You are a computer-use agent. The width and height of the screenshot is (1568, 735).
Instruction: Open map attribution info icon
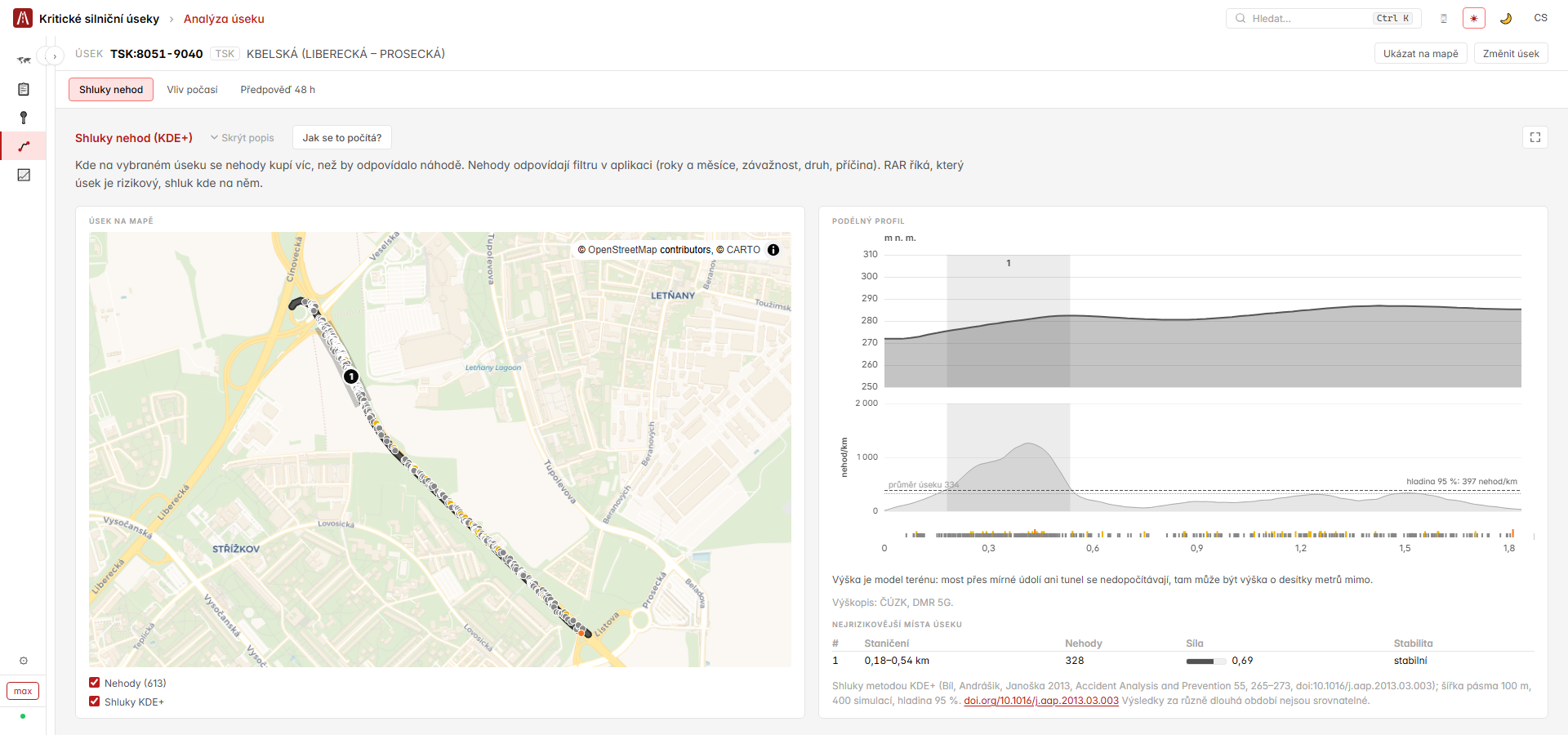pos(773,250)
